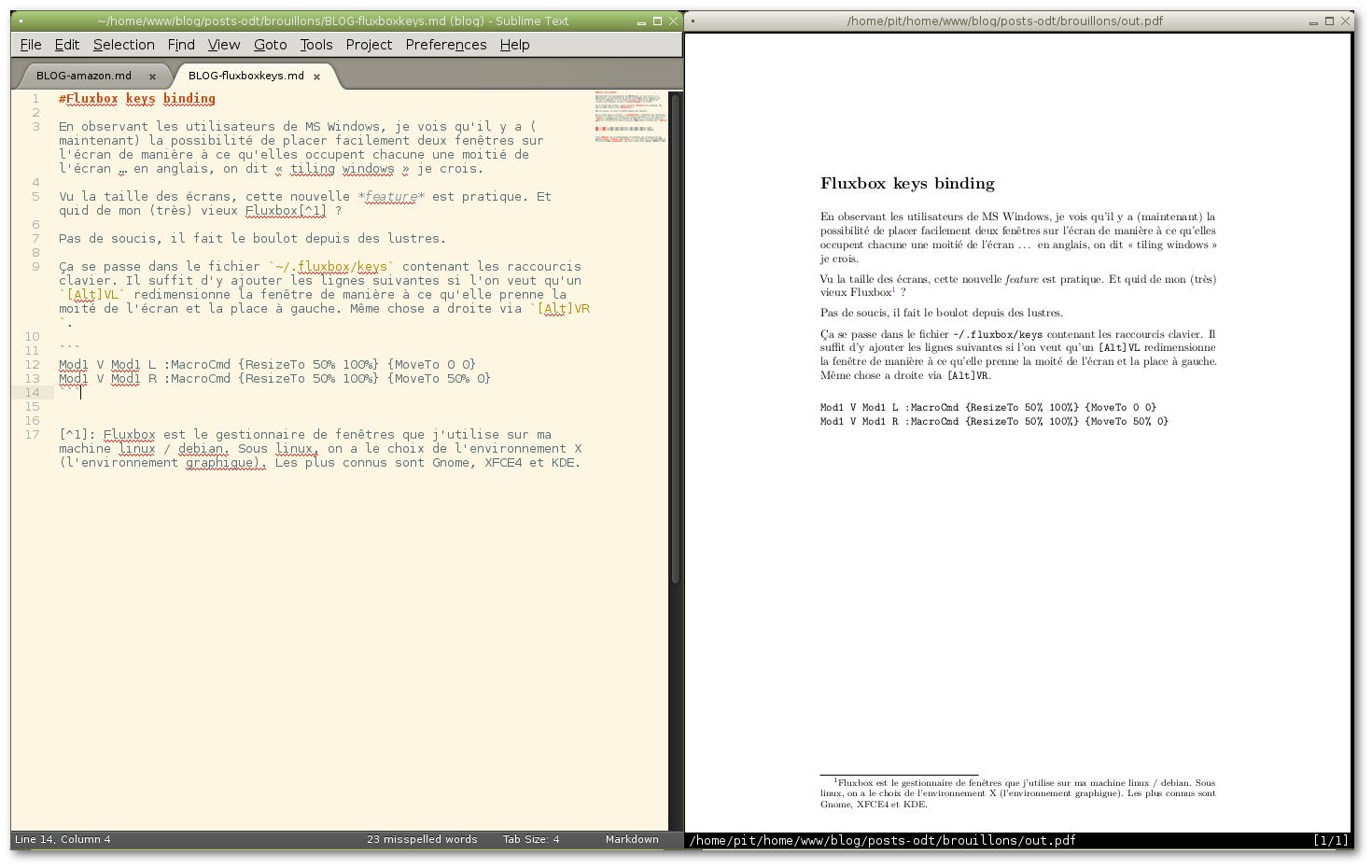Select the BLOG-fluxboxkeys.md tab
This screenshot has width=1372, height=868.
[x=246, y=76]
